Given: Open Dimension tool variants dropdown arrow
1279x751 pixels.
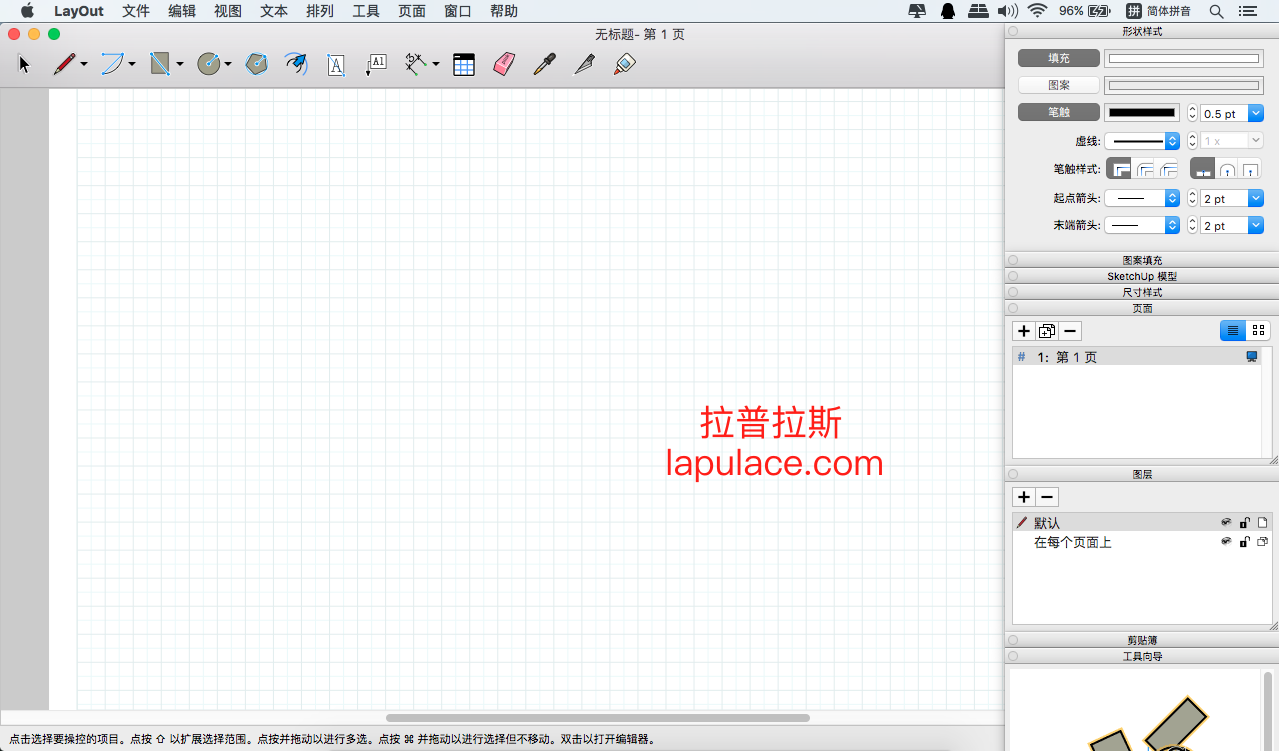Looking at the screenshot, I should (436, 65).
